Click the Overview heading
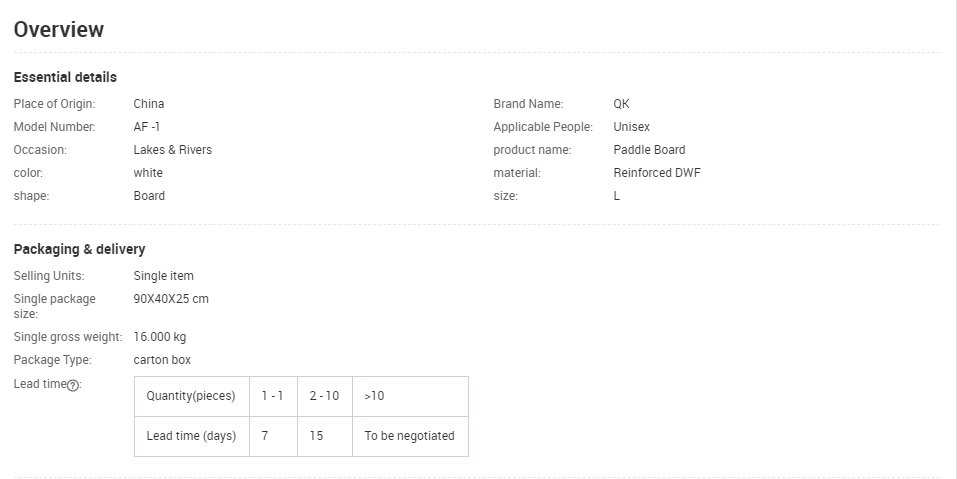Image resolution: width=957 pixels, height=479 pixels. coord(59,30)
